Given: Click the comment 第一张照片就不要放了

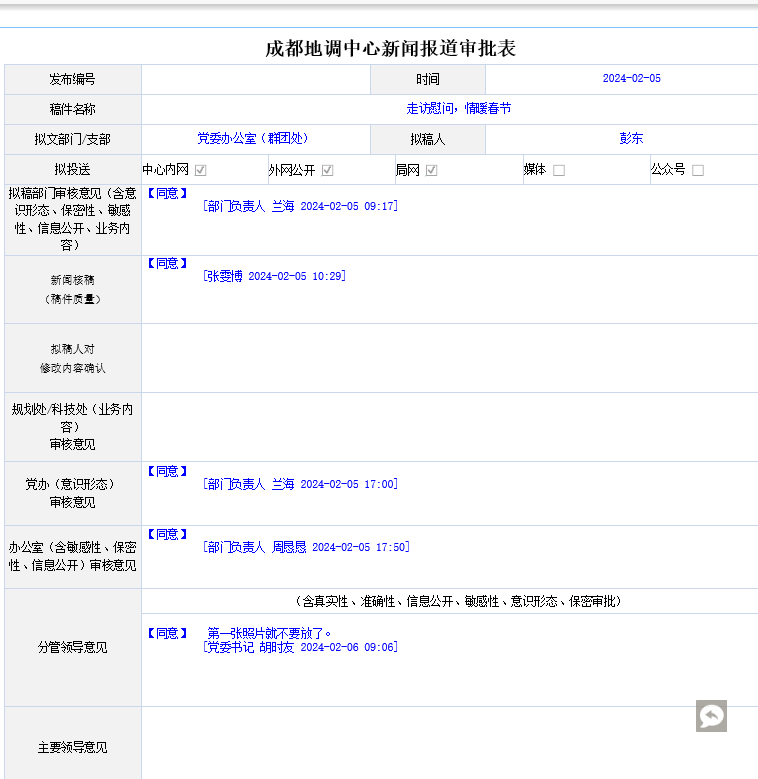Looking at the screenshot, I should (269, 633).
